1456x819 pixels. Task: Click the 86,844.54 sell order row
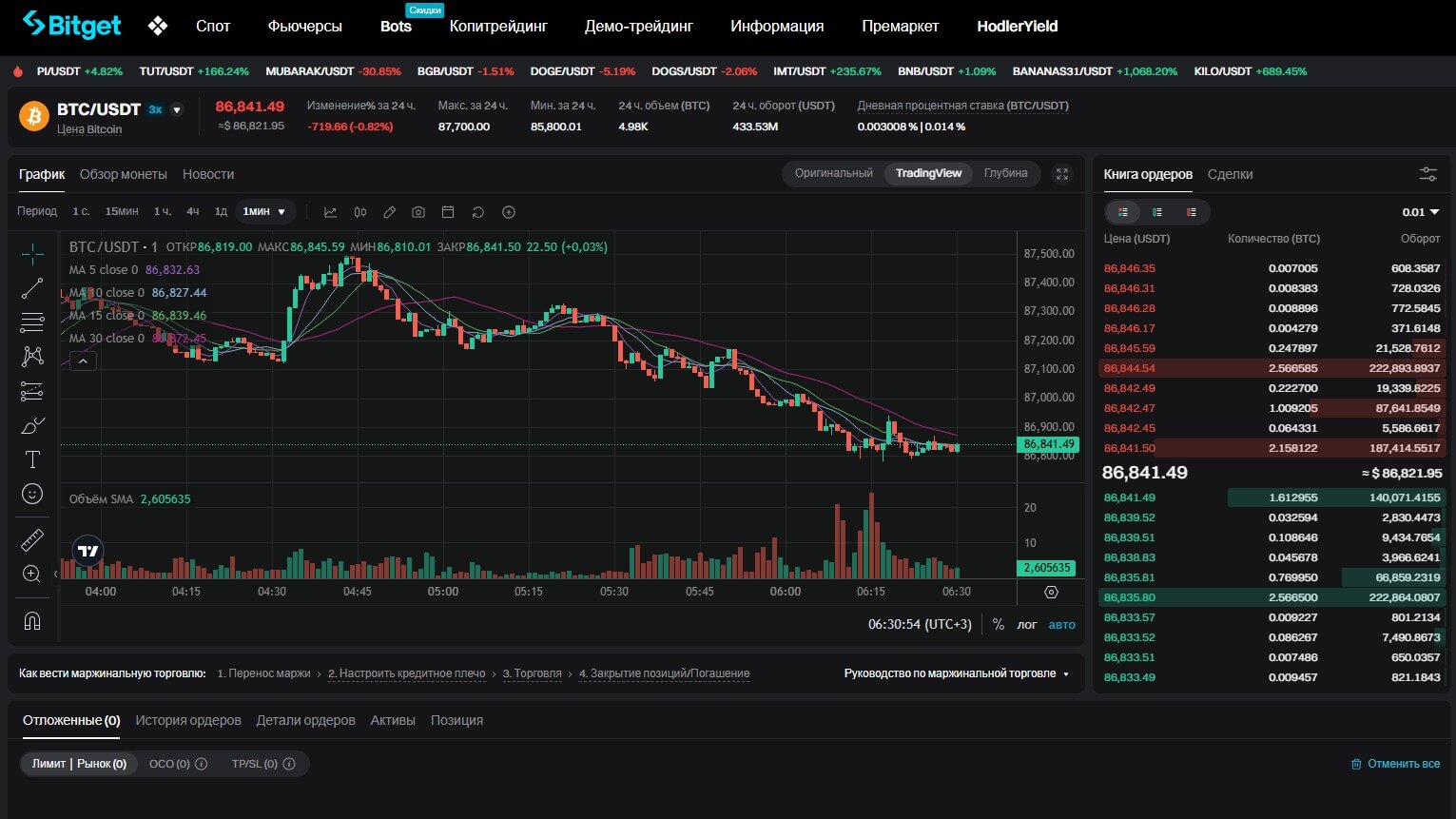pos(1271,368)
